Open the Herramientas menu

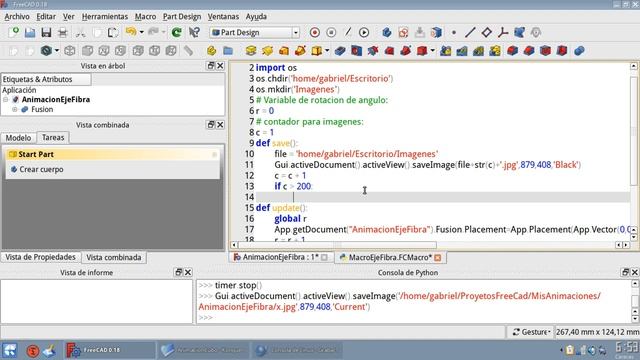click(x=105, y=17)
